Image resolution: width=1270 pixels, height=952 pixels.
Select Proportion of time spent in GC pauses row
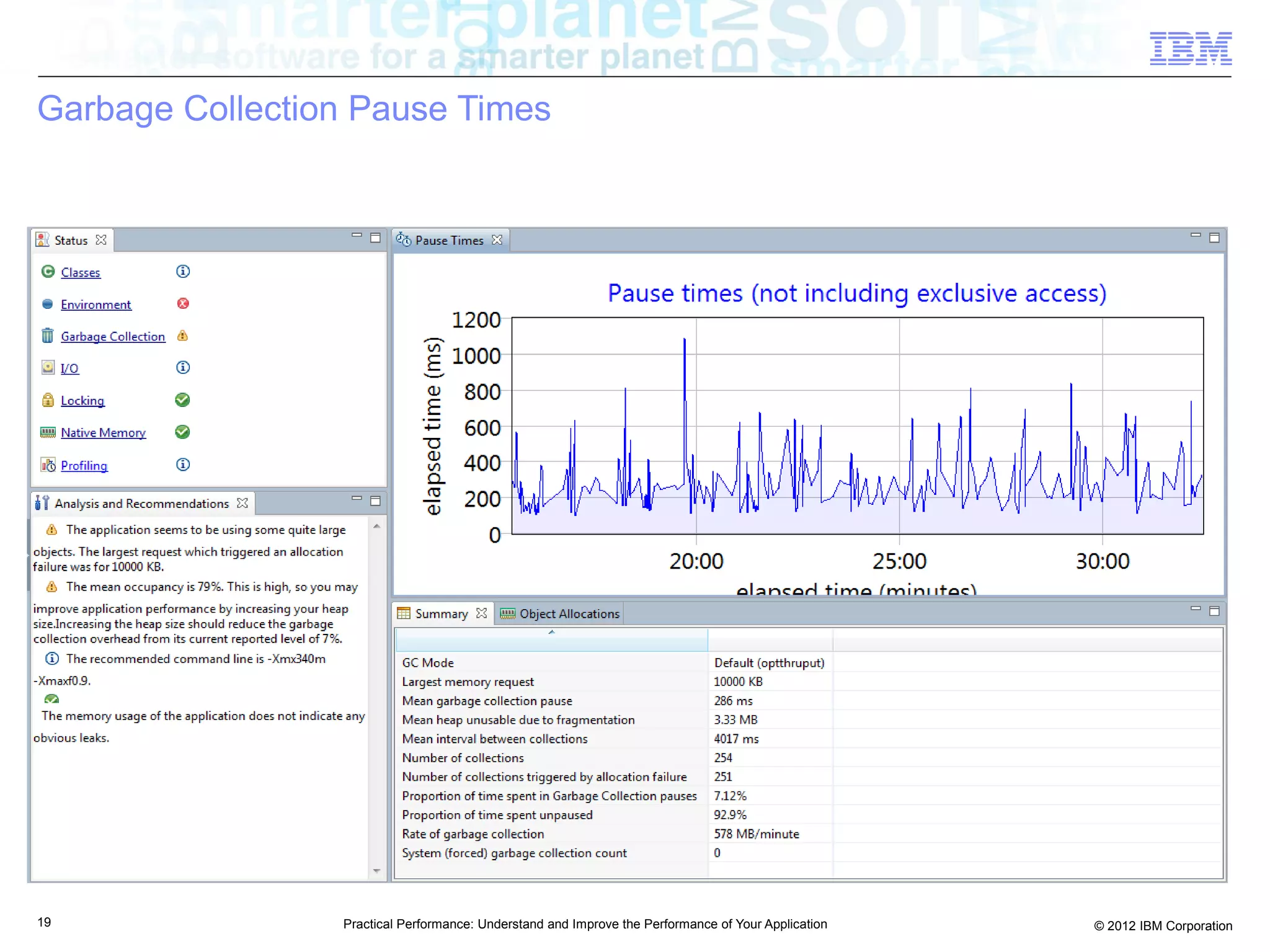click(x=809, y=796)
